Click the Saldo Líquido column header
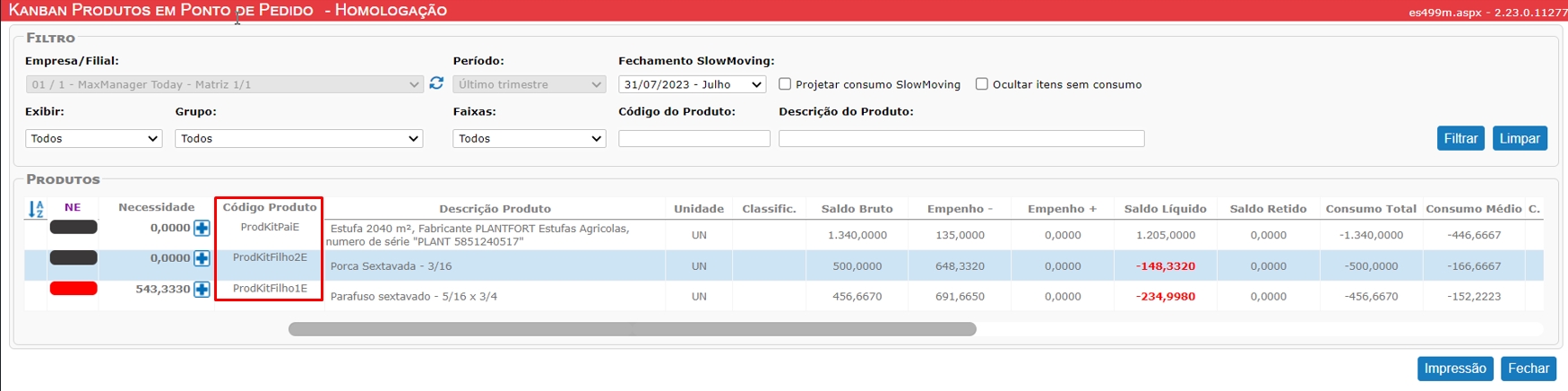 click(1165, 209)
